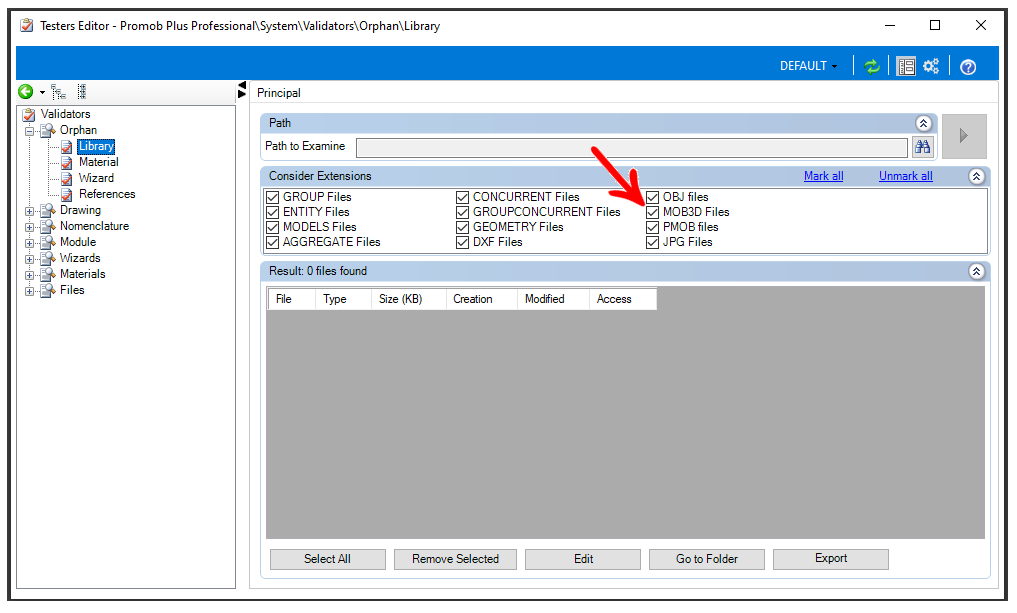Click the Remove Selected button
Screen dimensions: 1017x613
455,559
